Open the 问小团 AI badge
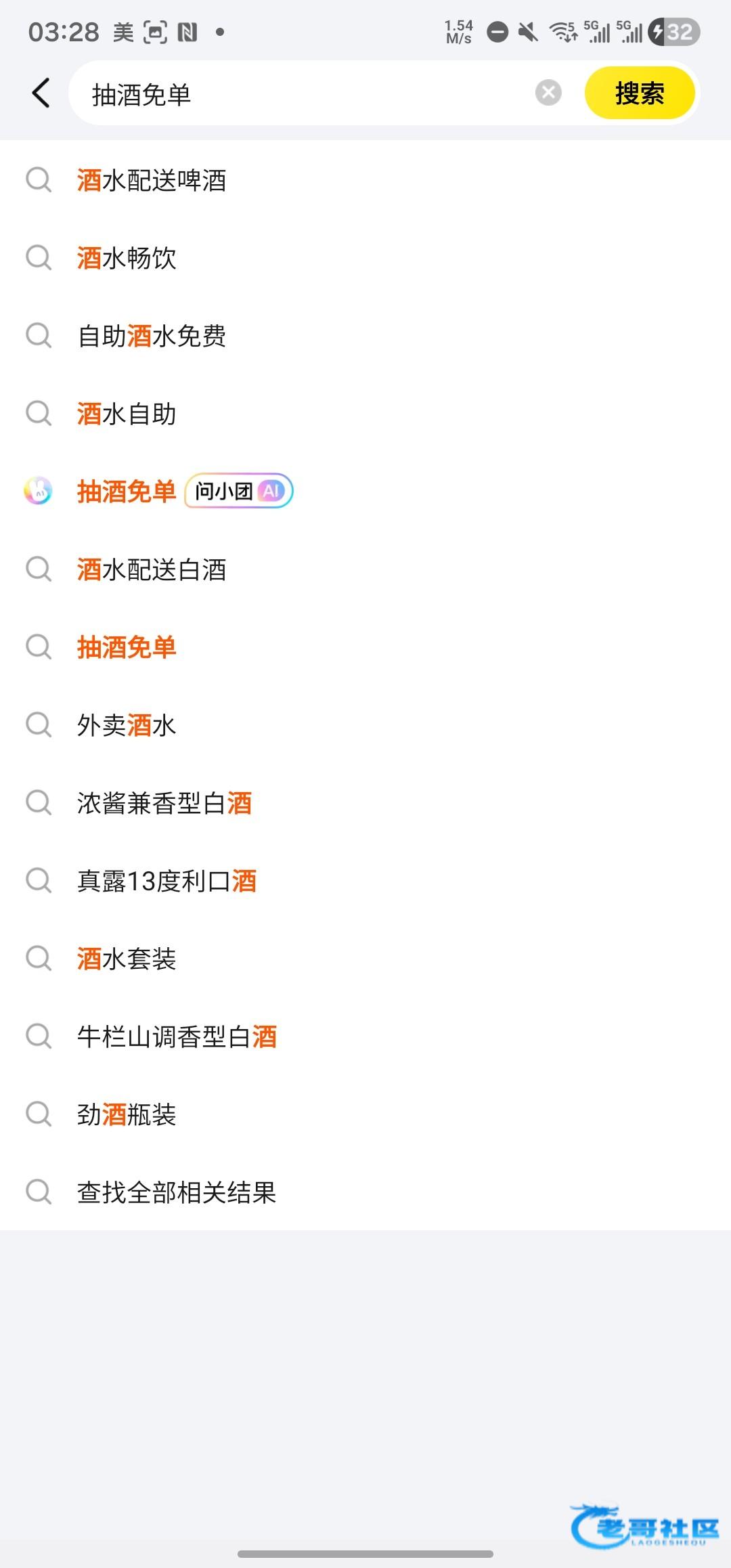Screen dimensions: 731x1568 click(238, 491)
